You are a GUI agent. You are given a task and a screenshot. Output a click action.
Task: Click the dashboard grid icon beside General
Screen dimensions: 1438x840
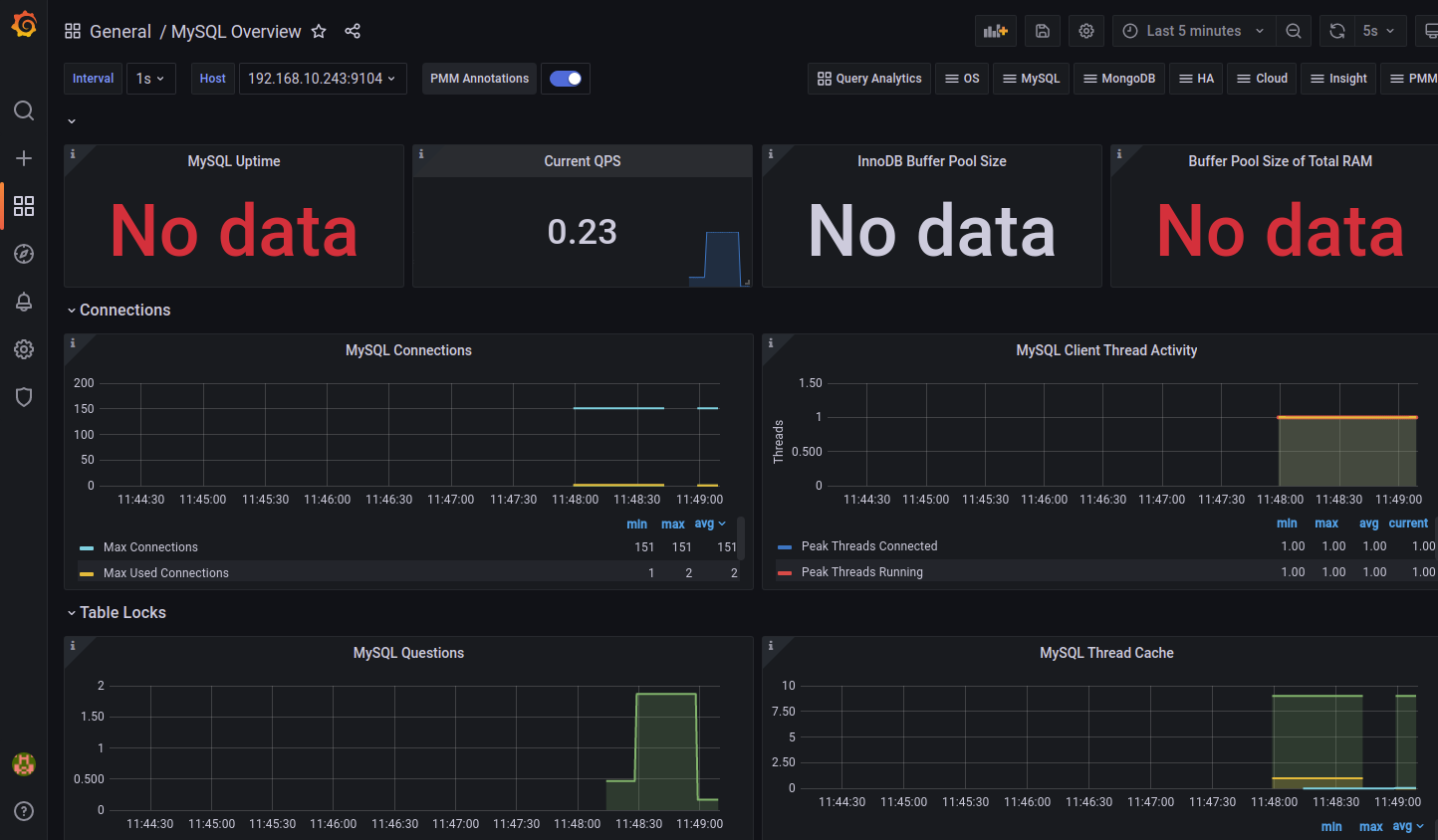(x=73, y=31)
